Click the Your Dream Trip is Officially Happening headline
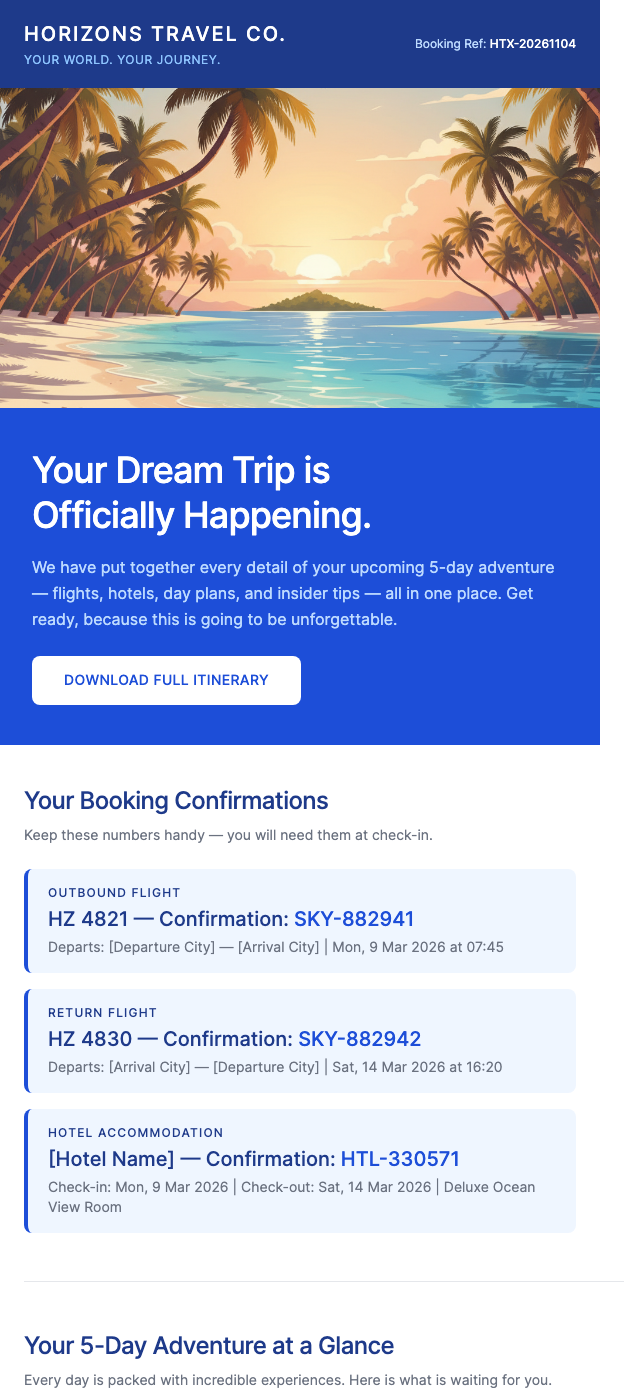Image resolution: width=624 pixels, height=1400 pixels. (200, 493)
